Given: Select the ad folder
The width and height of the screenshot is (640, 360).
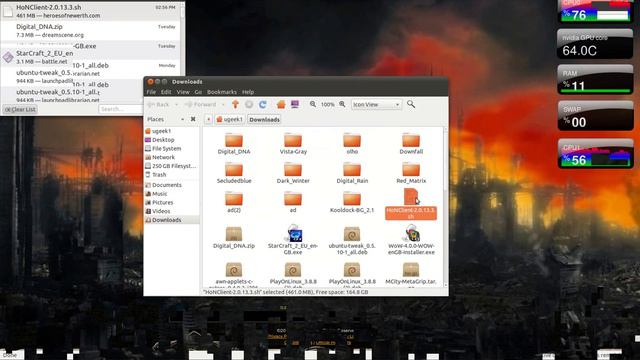Looking at the screenshot, I should tap(293, 202).
